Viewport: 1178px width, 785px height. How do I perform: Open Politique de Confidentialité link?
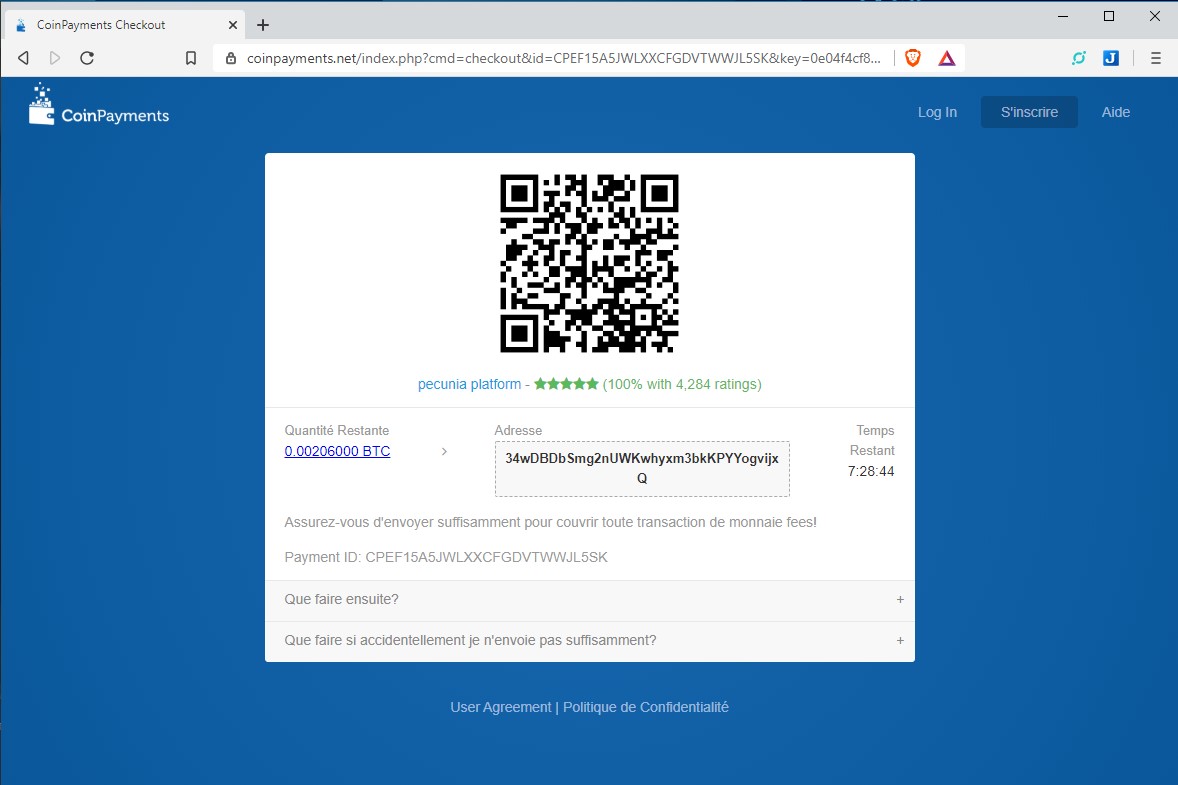(646, 707)
